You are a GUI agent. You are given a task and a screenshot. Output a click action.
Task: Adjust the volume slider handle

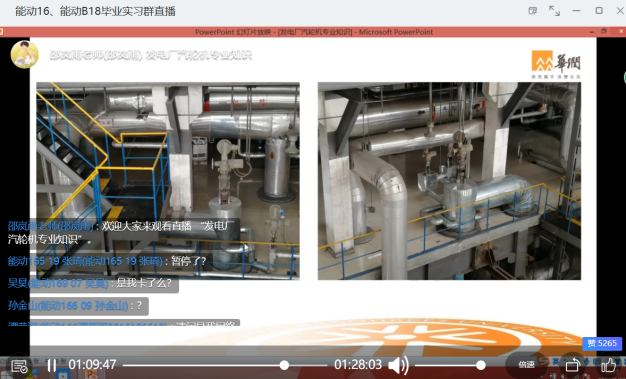click(481, 365)
